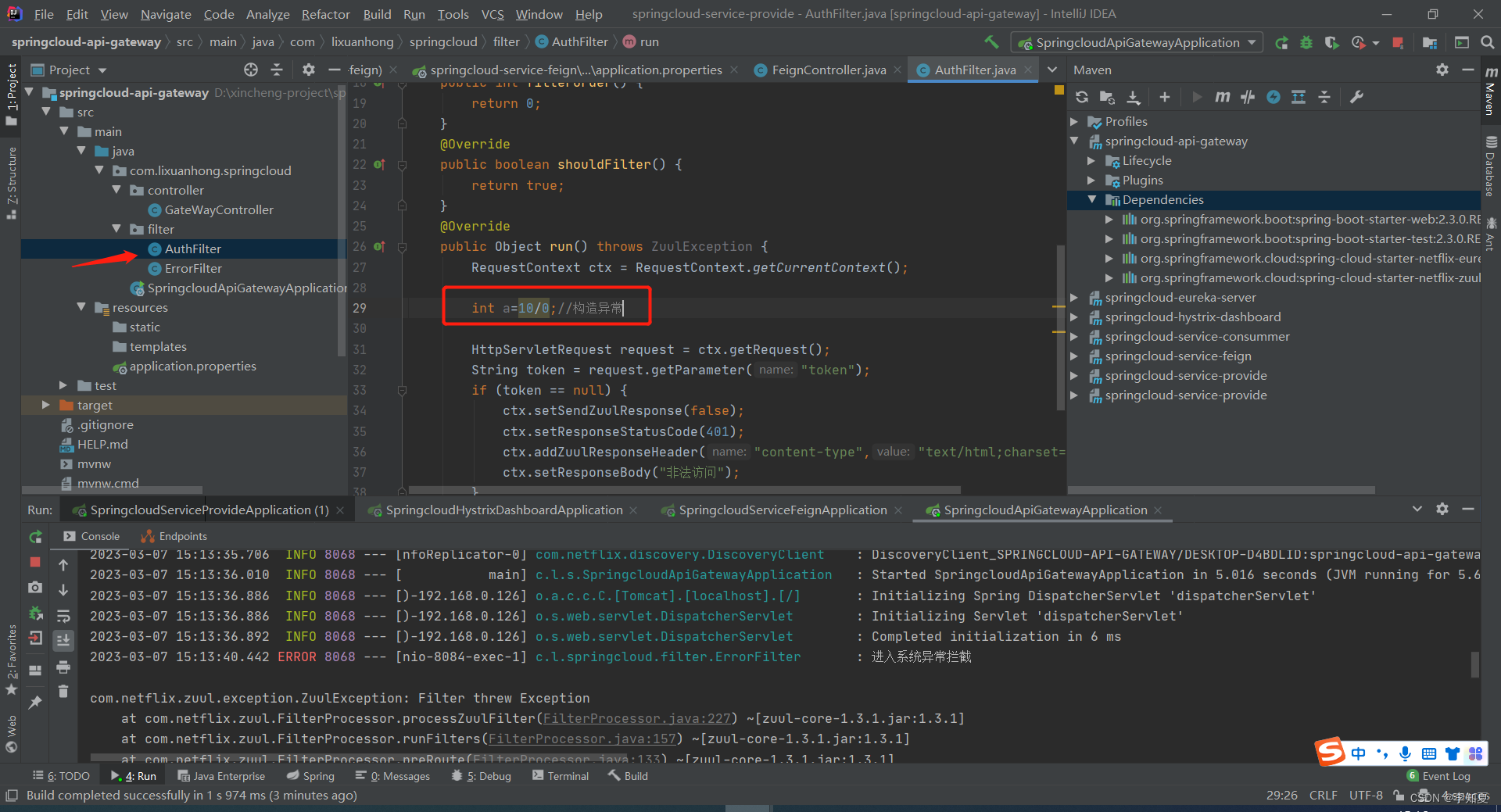Collapse the controller folder
Screen dimensions: 1501x812
tap(116, 190)
